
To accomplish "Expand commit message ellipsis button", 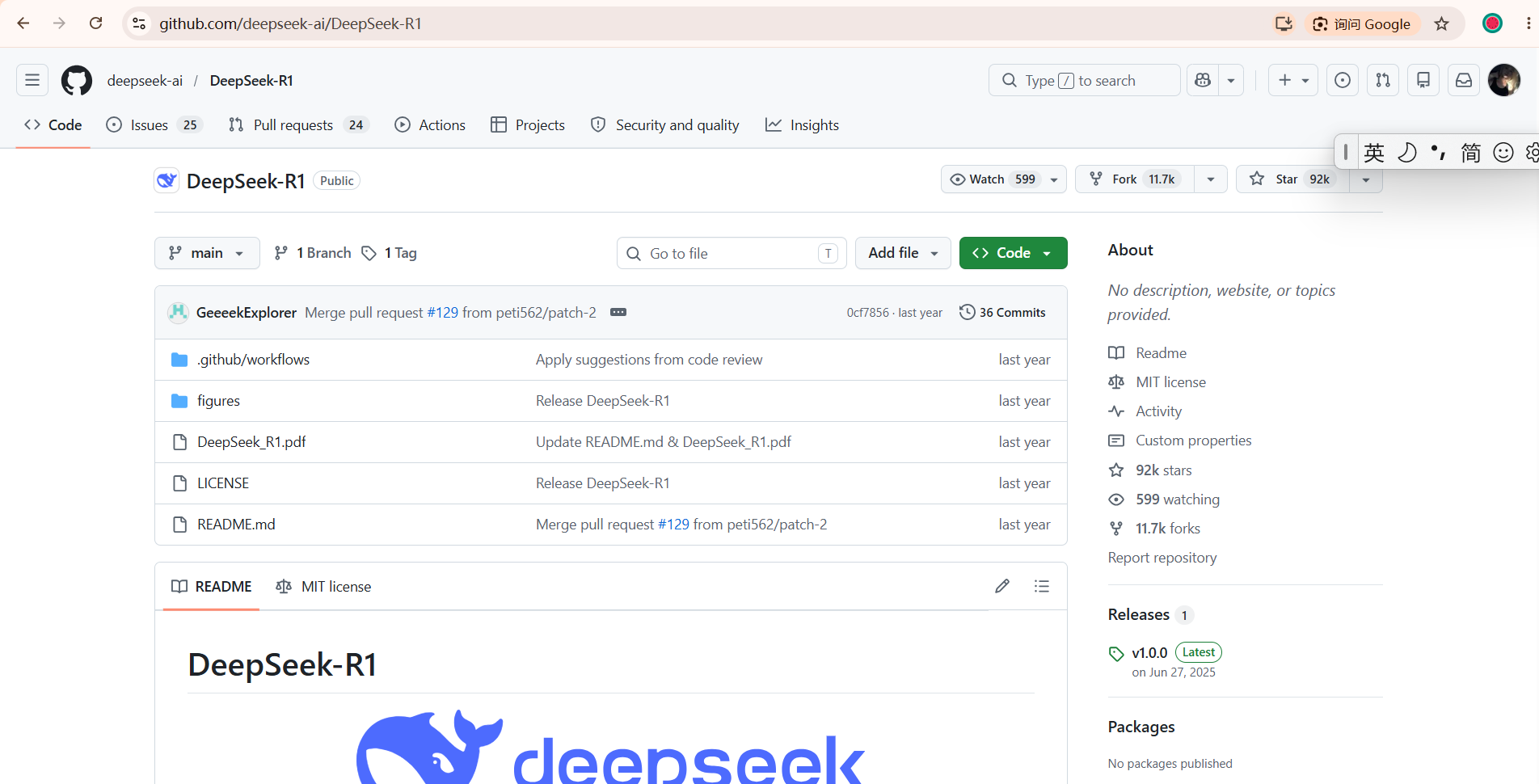I will click(618, 312).
